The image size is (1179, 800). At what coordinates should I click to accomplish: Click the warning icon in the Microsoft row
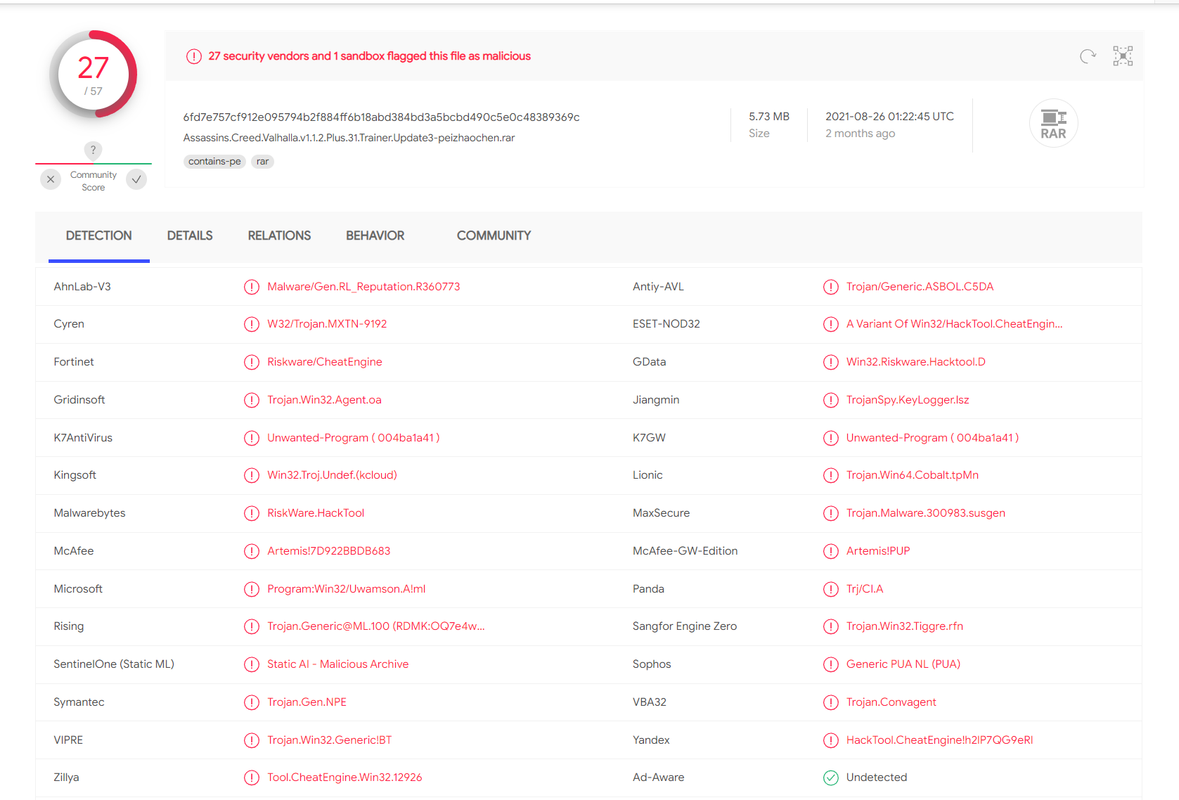251,589
